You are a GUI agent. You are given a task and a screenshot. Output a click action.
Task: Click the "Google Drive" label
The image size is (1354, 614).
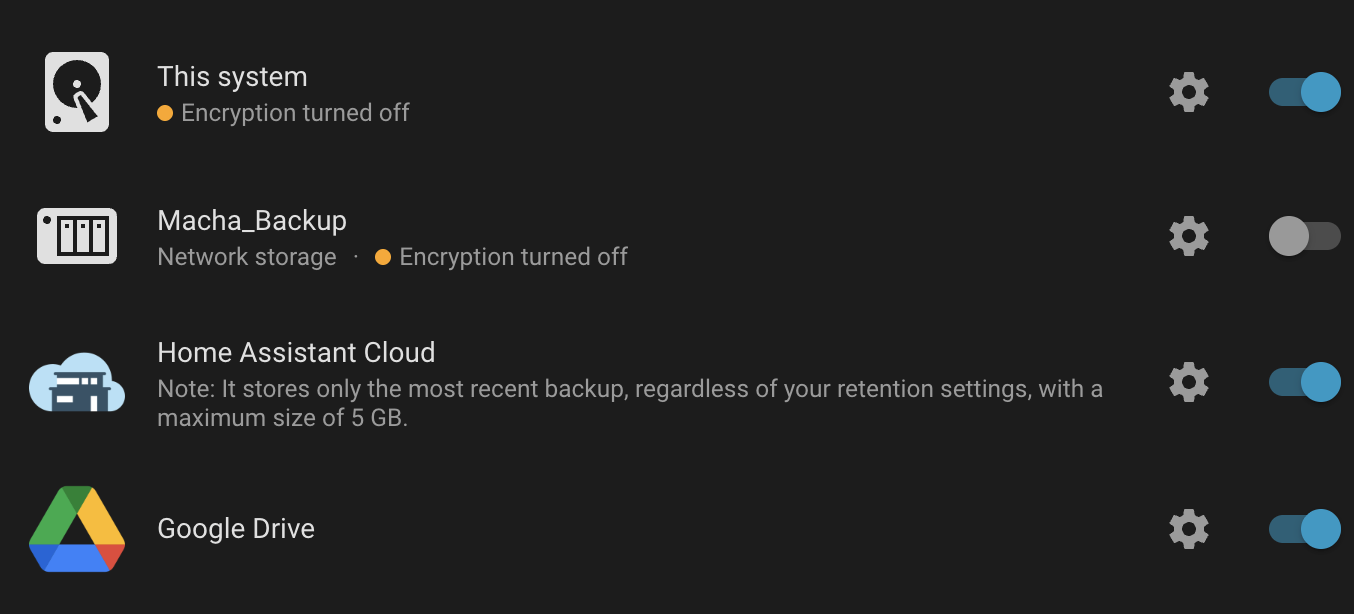(x=236, y=528)
